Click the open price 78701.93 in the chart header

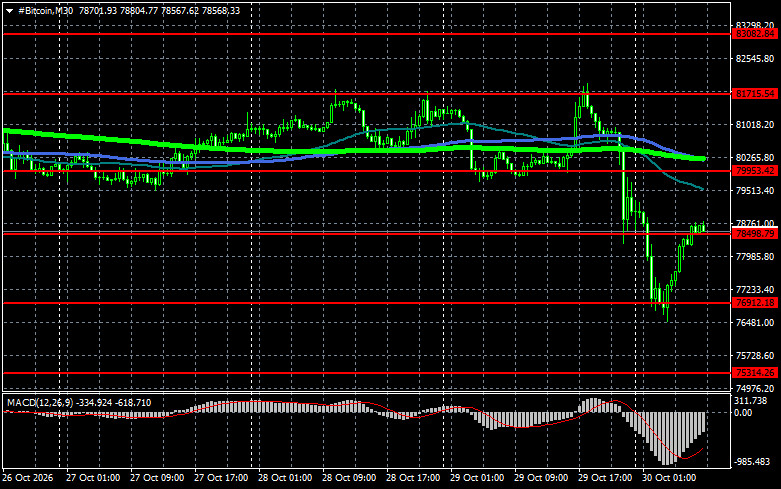tap(98, 10)
